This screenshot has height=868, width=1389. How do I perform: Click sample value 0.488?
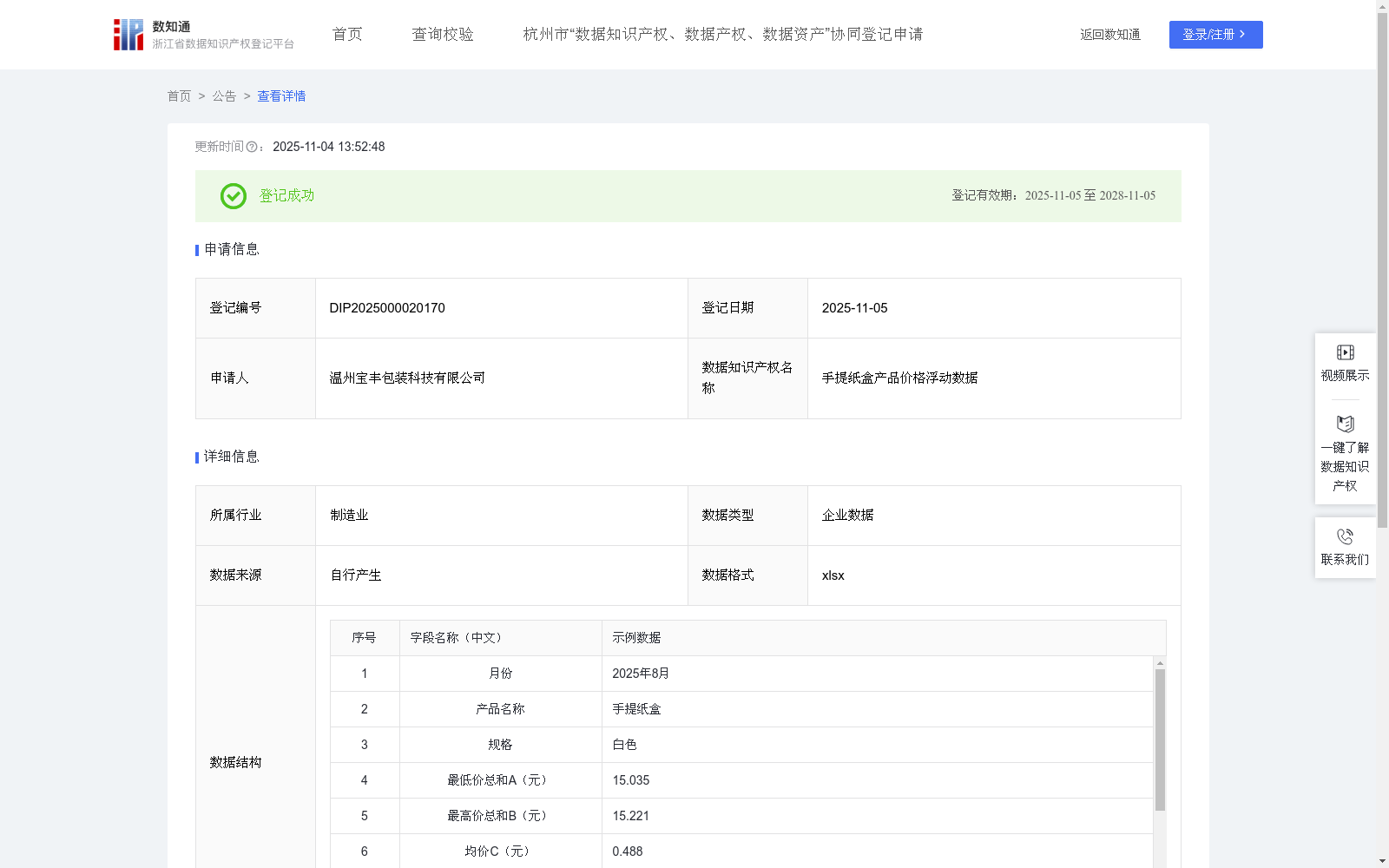(x=628, y=852)
